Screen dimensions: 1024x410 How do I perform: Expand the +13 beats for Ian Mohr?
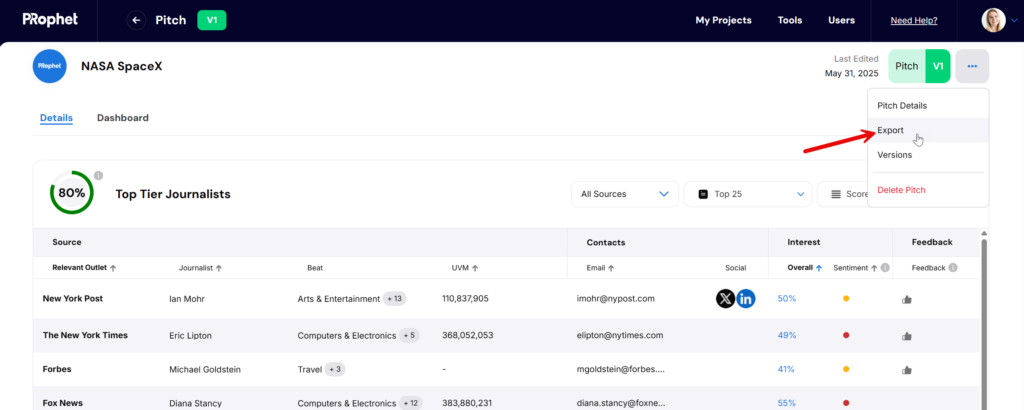pyautogui.click(x=394, y=299)
